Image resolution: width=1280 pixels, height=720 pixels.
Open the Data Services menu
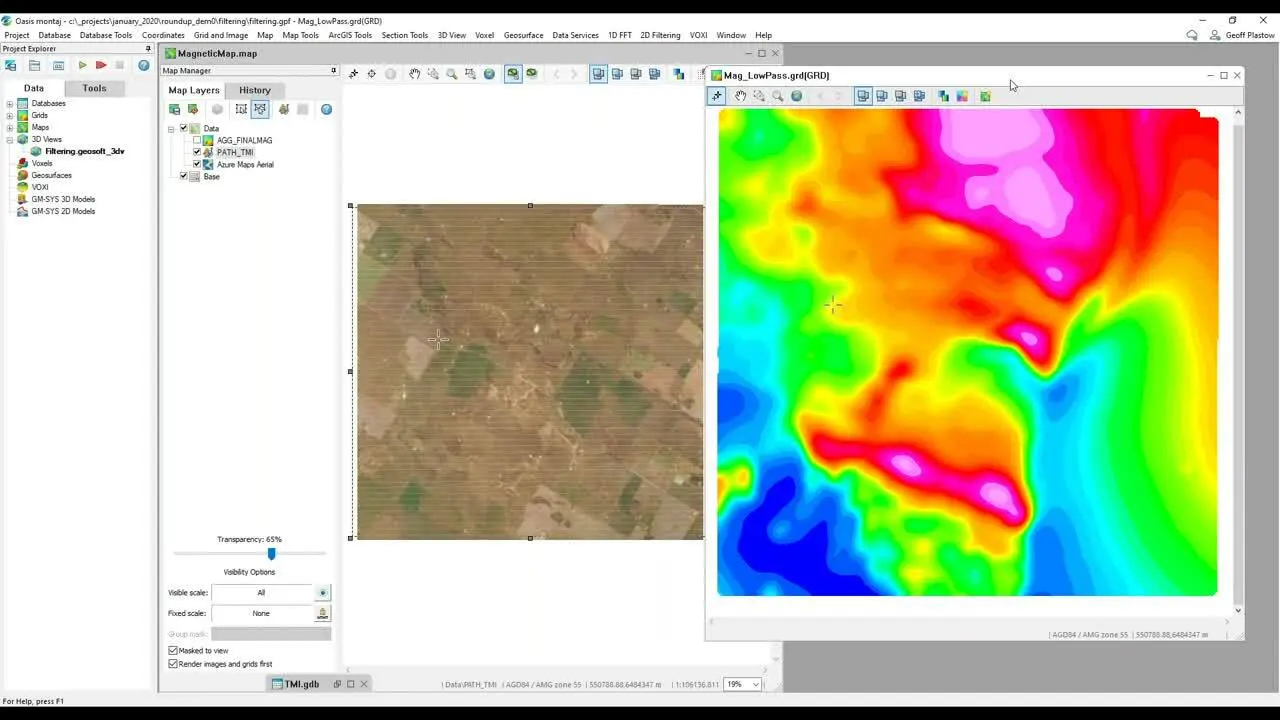pyautogui.click(x=575, y=35)
